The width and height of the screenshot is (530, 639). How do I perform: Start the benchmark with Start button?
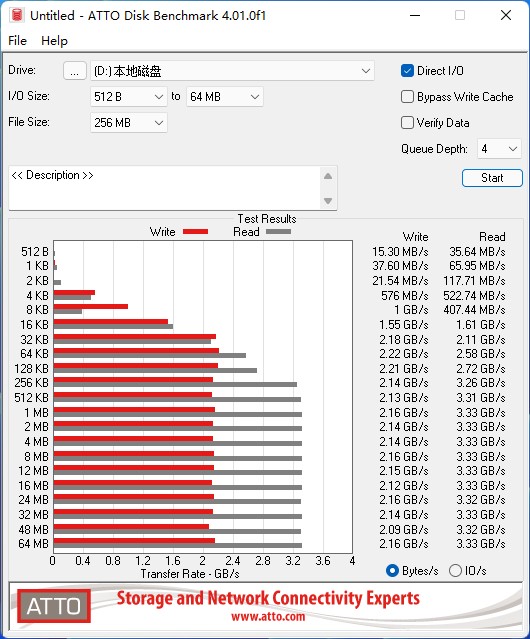[x=492, y=178]
